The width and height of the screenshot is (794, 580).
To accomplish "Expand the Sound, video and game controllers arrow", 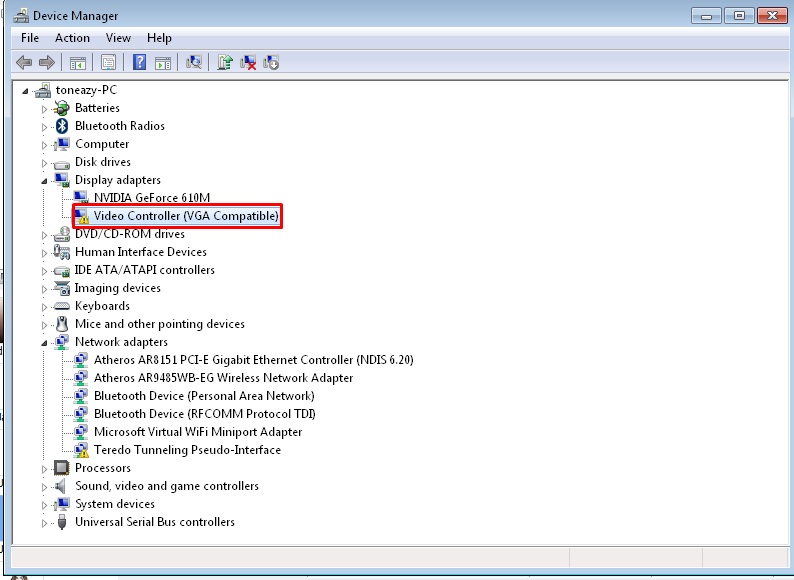I will [x=44, y=487].
